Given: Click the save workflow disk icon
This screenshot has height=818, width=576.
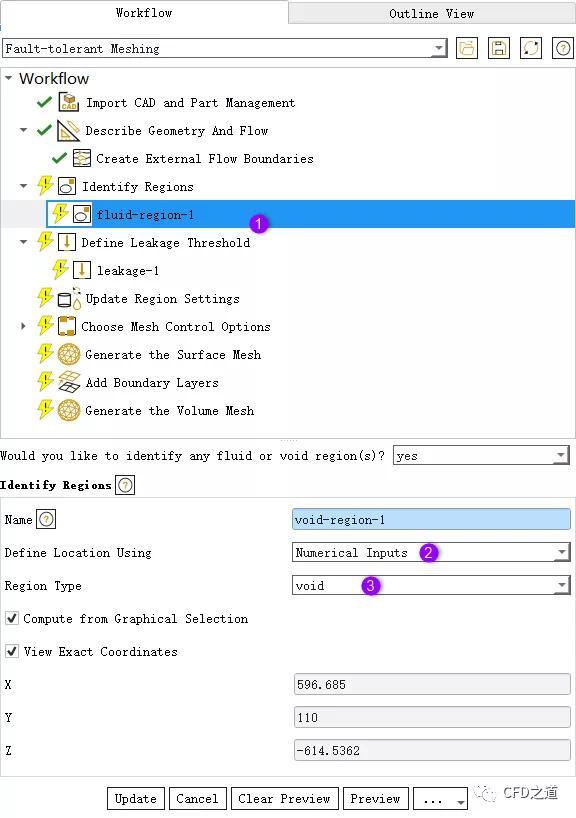Looking at the screenshot, I should point(499,49).
